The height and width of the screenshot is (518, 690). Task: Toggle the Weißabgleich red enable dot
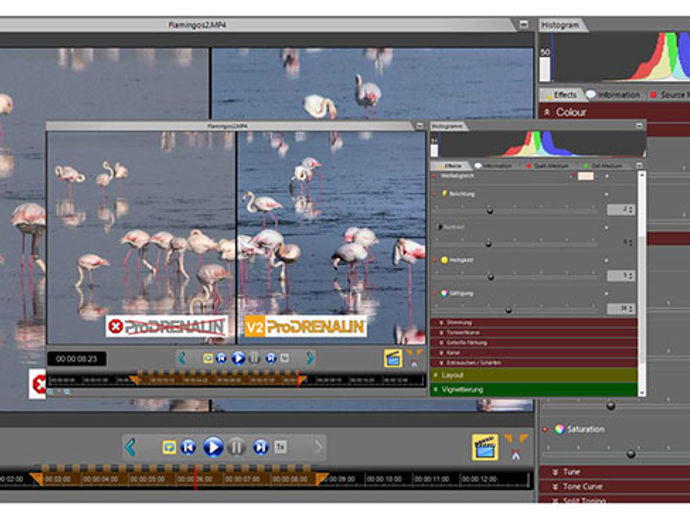coord(434,176)
